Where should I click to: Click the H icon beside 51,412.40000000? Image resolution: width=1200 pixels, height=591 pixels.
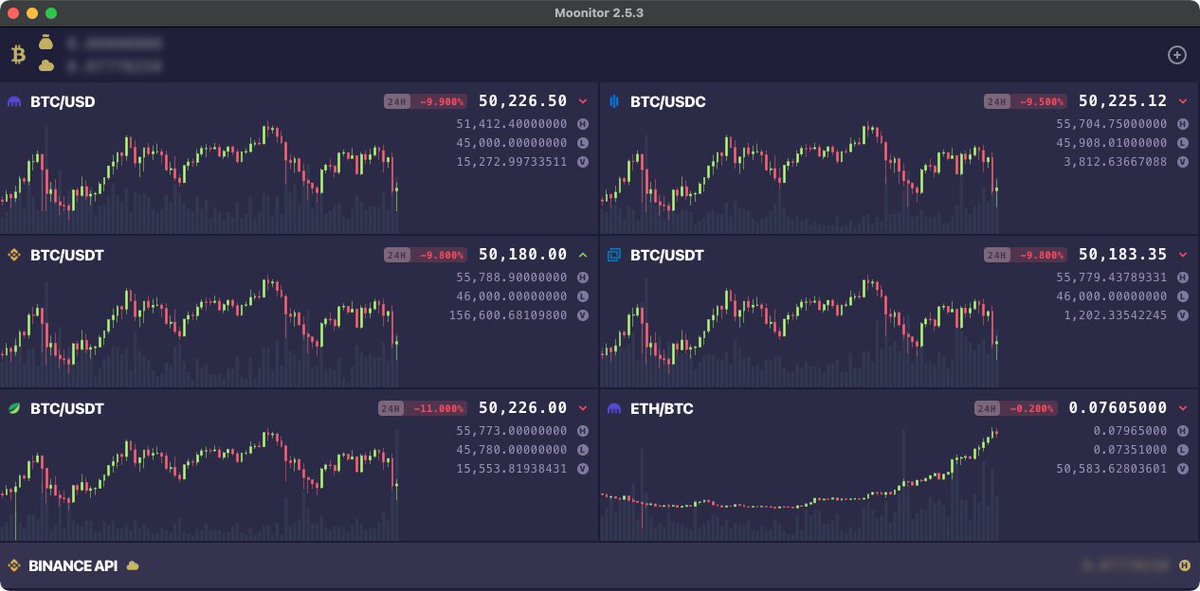[583, 124]
